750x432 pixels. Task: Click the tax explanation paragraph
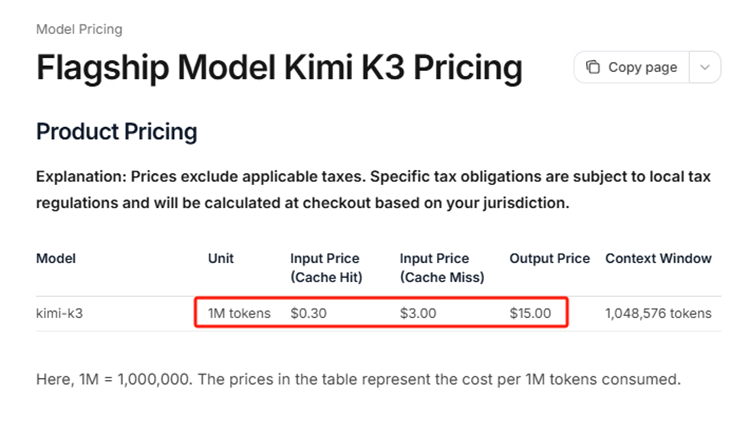[x=374, y=189]
